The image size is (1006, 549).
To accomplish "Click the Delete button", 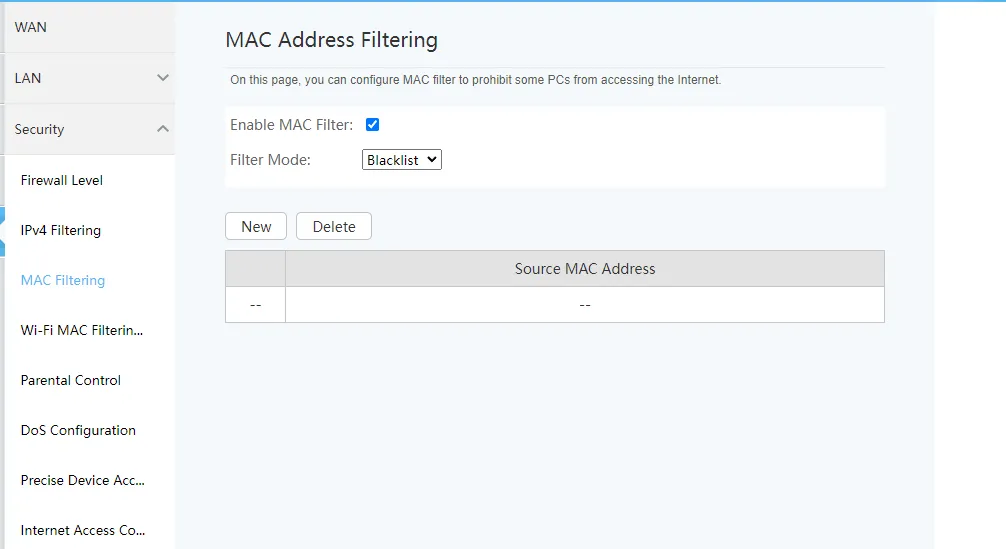I will 334,226.
